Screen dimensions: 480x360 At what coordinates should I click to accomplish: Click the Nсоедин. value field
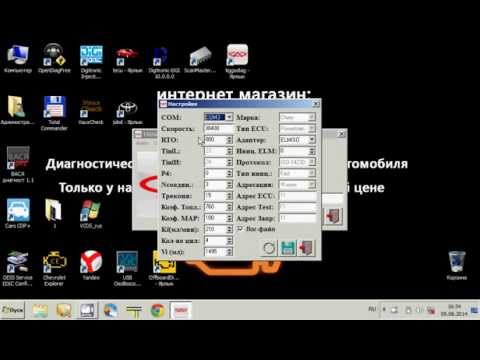tap(215, 185)
